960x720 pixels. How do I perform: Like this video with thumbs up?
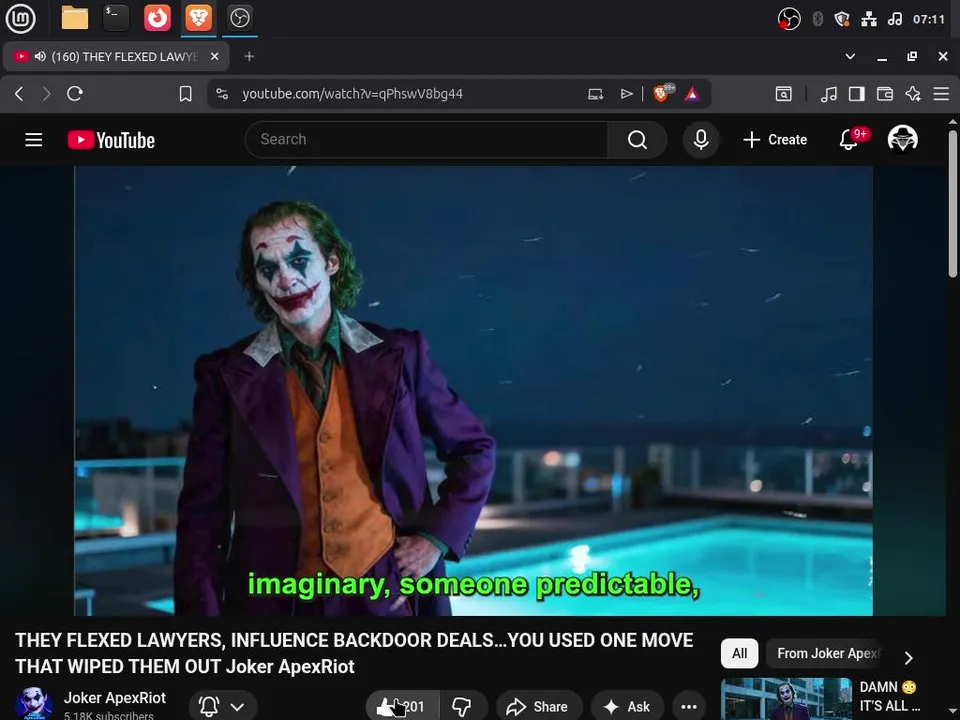pos(402,707)
